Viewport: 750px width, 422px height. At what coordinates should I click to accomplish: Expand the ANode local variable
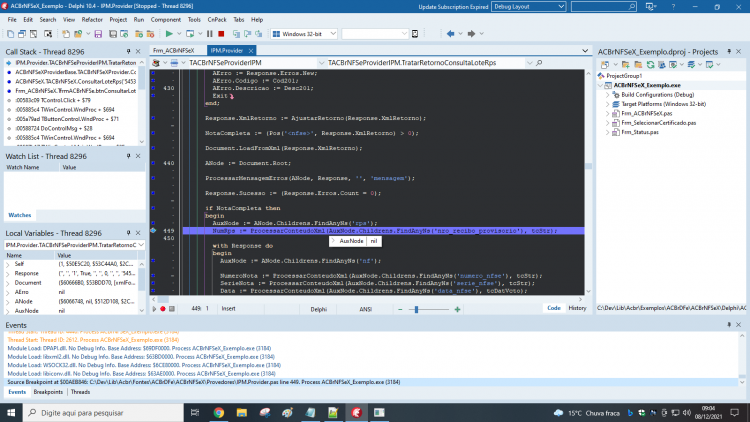click(8, 301)
